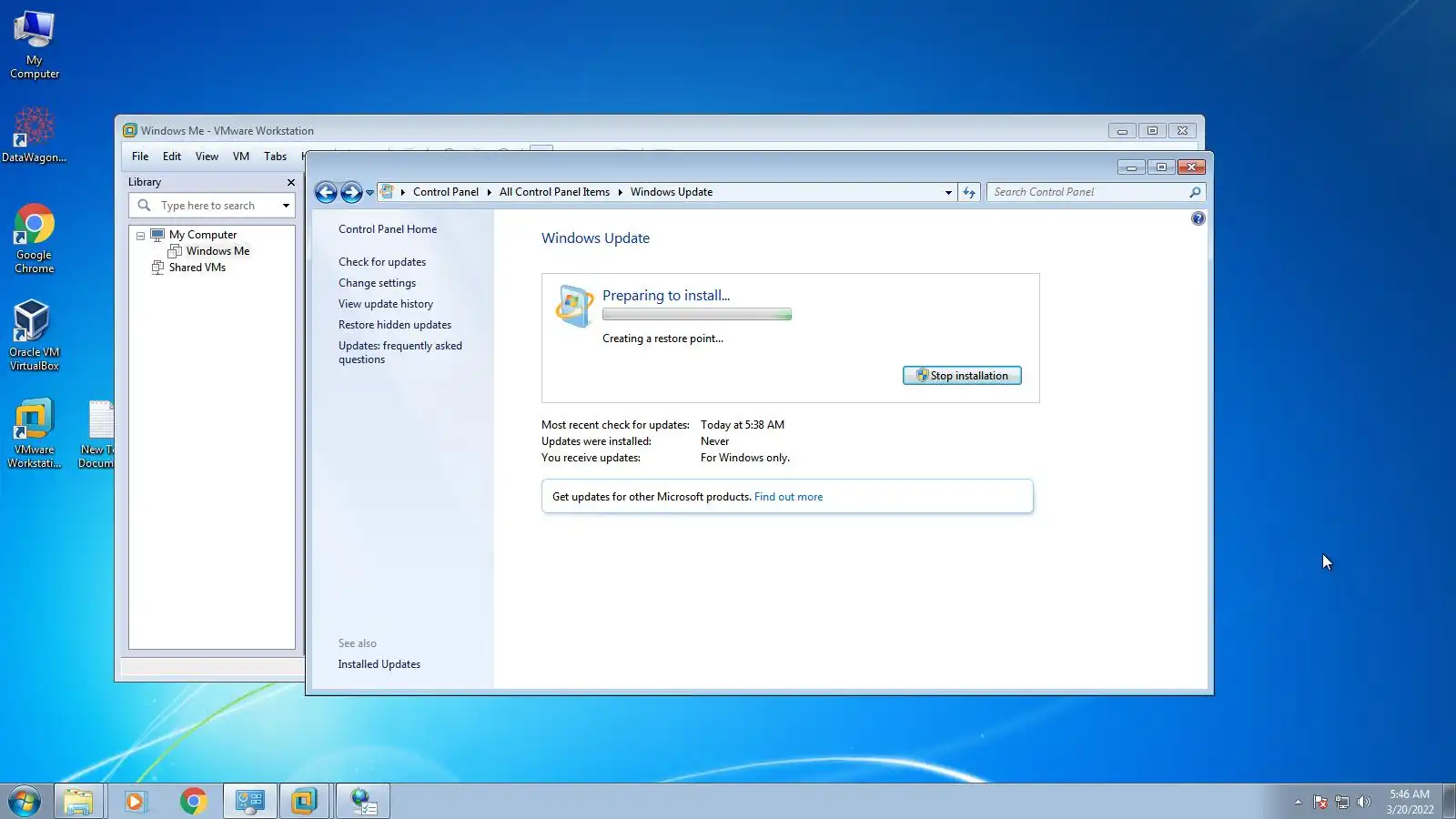Image resolution: width=1456 pixels, height=819 pixels.
Task: Click the Control Panel icon in the address bar
Action: pyautogui.click(x=387, y=192)
